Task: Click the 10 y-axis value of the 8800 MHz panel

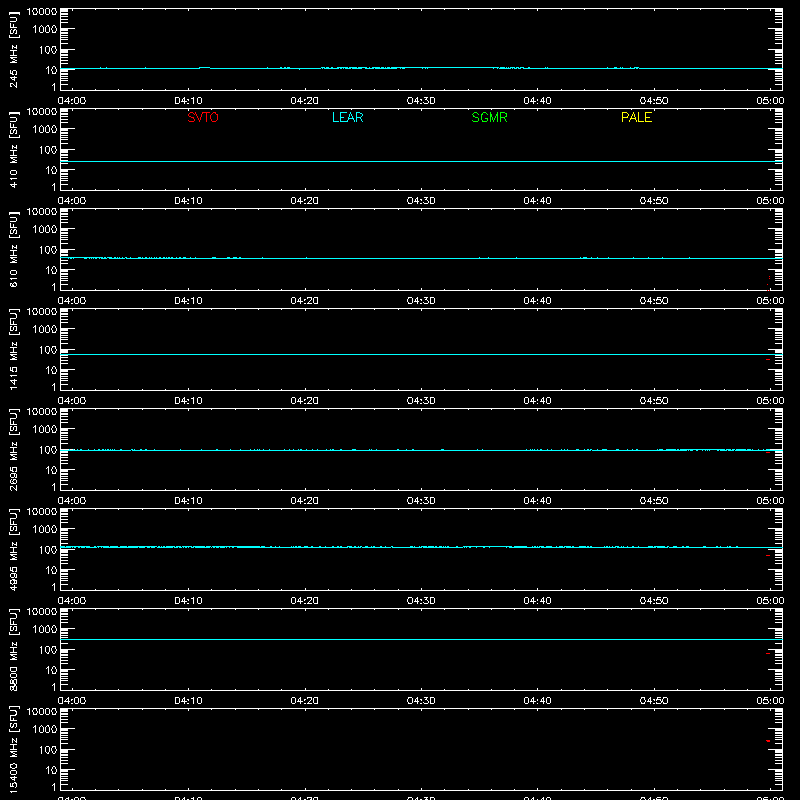Action: click(51, 670)
